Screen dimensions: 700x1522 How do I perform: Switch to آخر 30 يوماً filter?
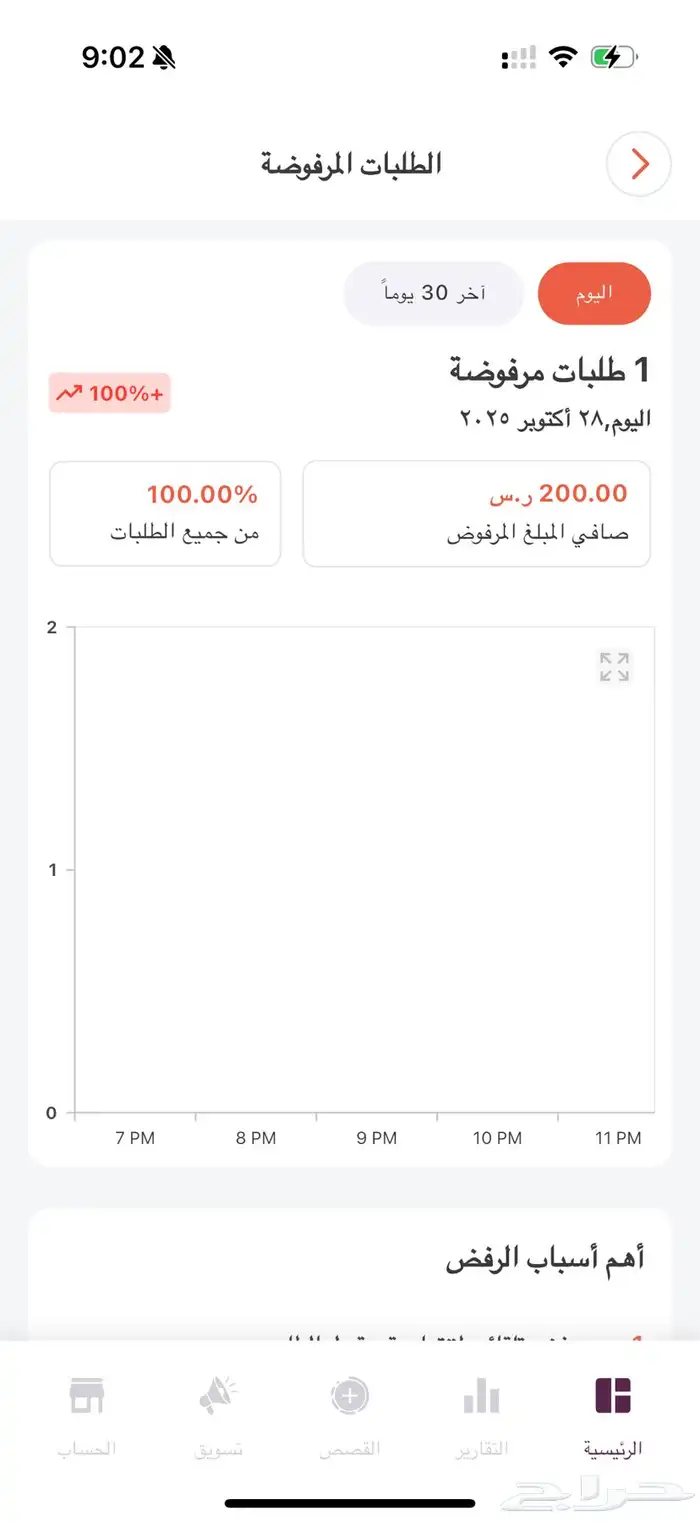click(434, 293)
